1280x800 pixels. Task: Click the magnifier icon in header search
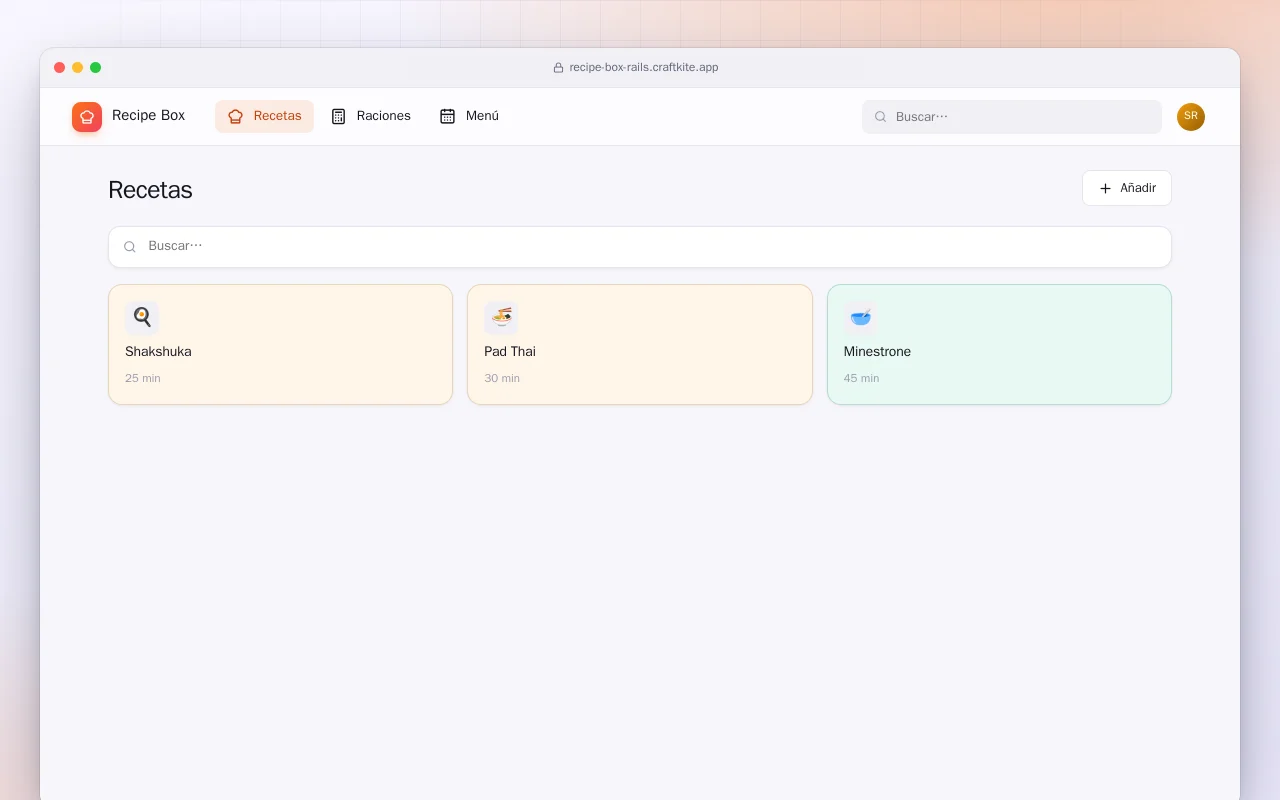point(881,117)
